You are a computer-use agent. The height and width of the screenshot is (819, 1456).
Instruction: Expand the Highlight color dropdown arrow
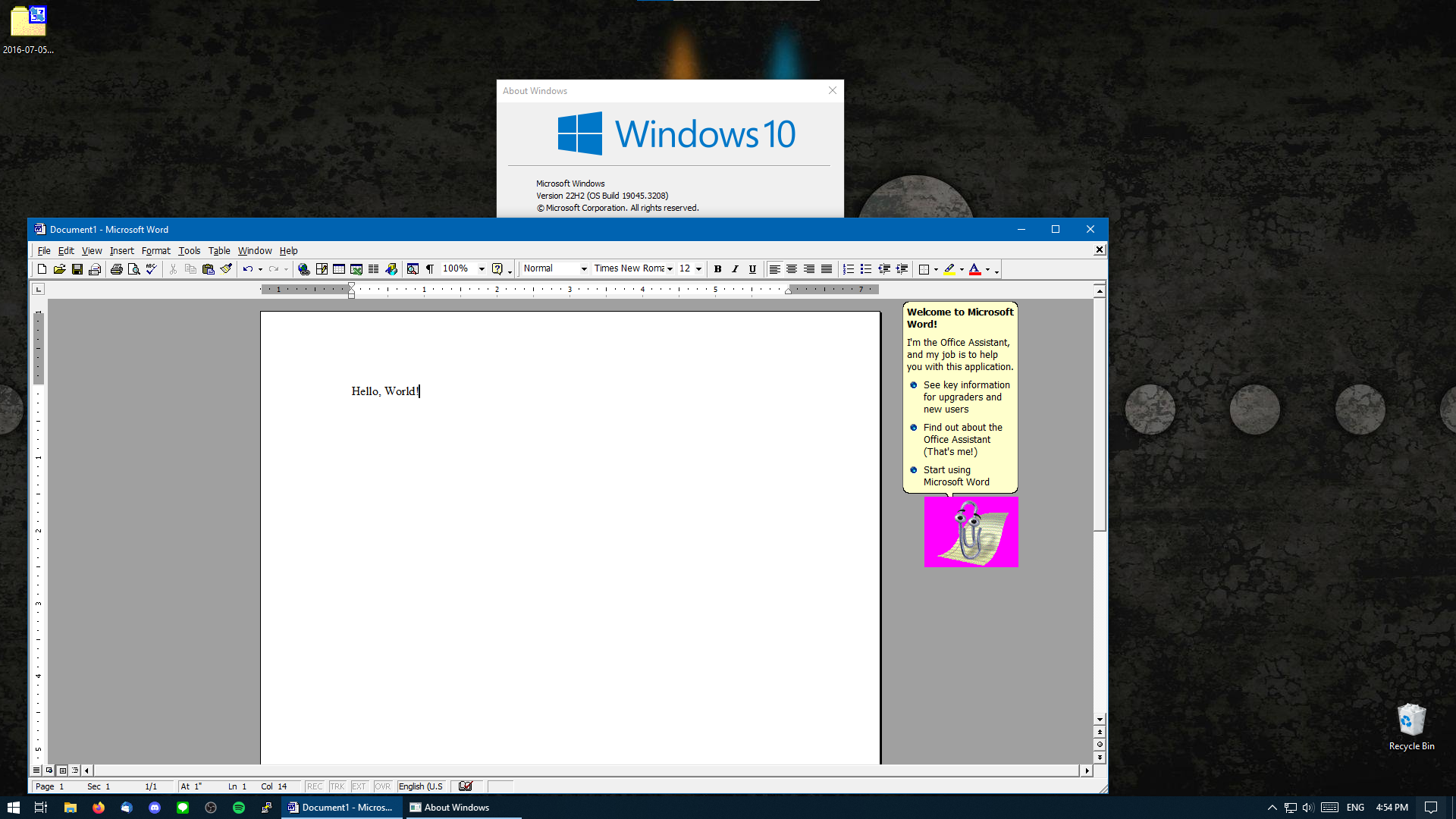pos(962,269)
